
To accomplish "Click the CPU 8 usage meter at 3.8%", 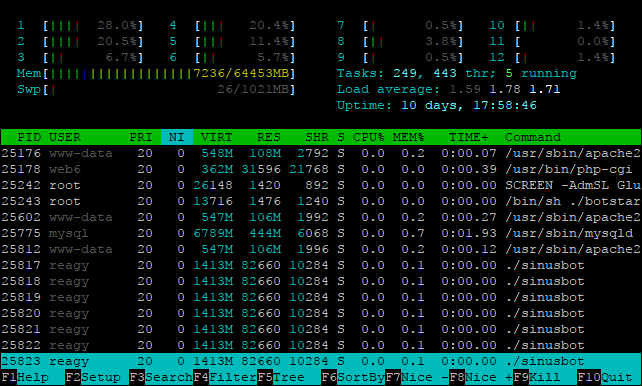I will click(x=400, y=41).
